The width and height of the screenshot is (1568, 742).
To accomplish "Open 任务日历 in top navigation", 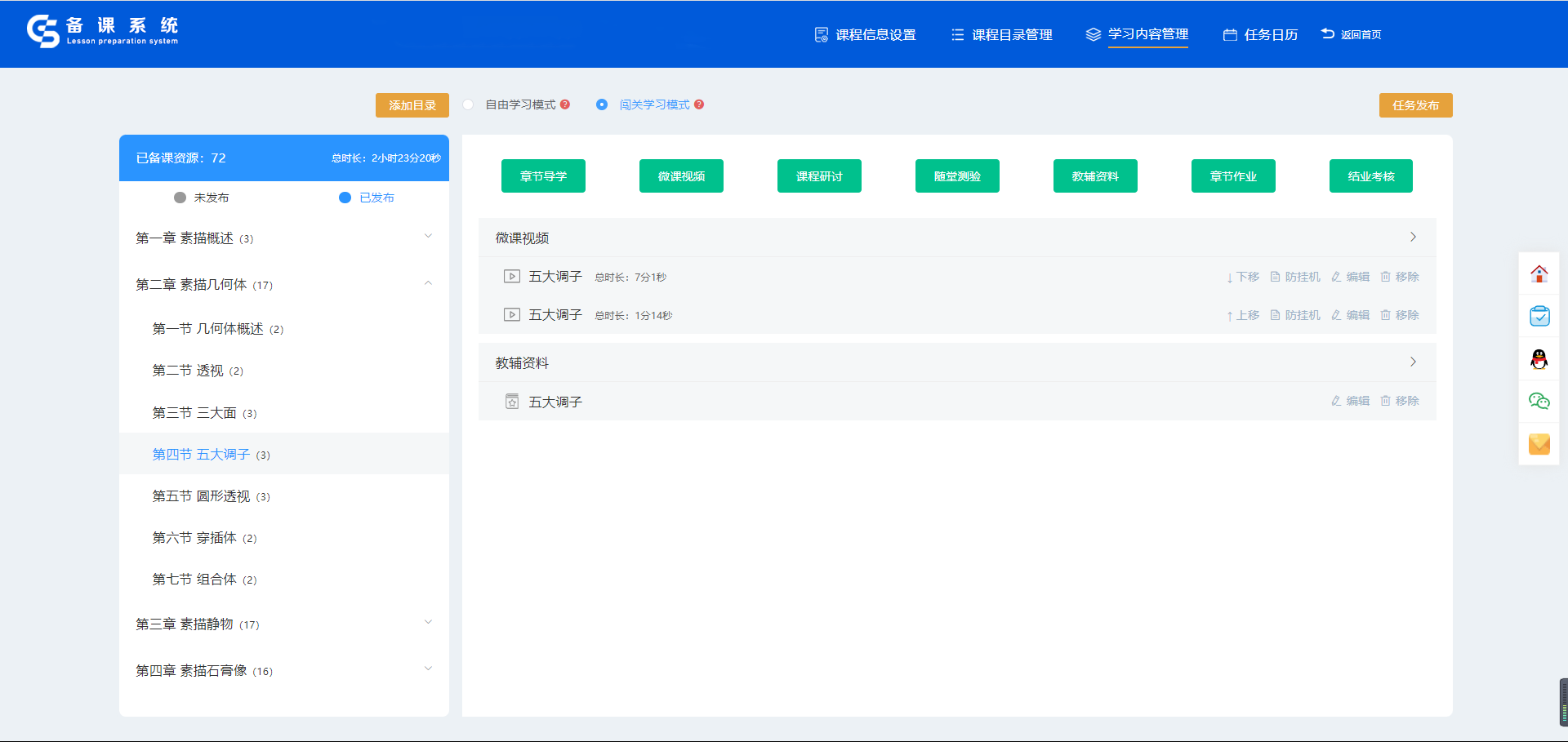I will tap(1260, 34).
